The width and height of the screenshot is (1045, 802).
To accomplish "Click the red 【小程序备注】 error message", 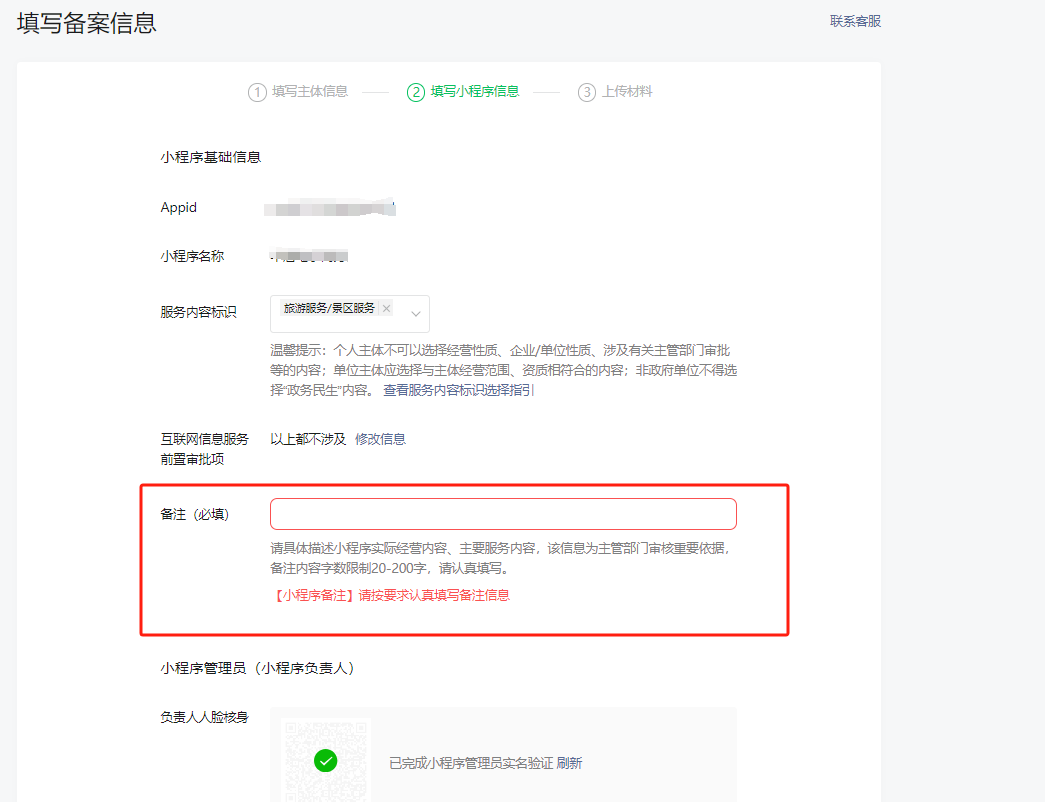I will click(390, 595).
